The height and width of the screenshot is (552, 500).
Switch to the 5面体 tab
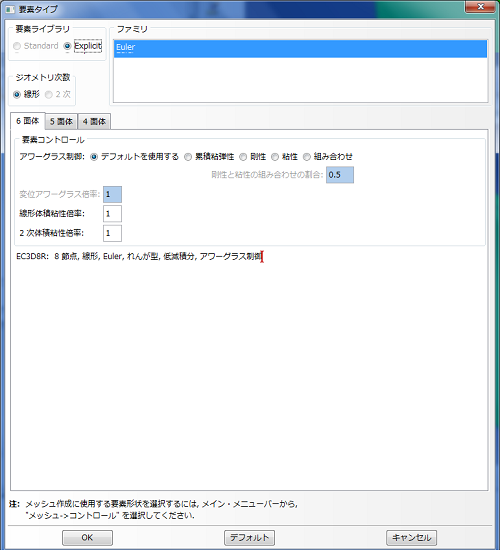pos(61,121)
